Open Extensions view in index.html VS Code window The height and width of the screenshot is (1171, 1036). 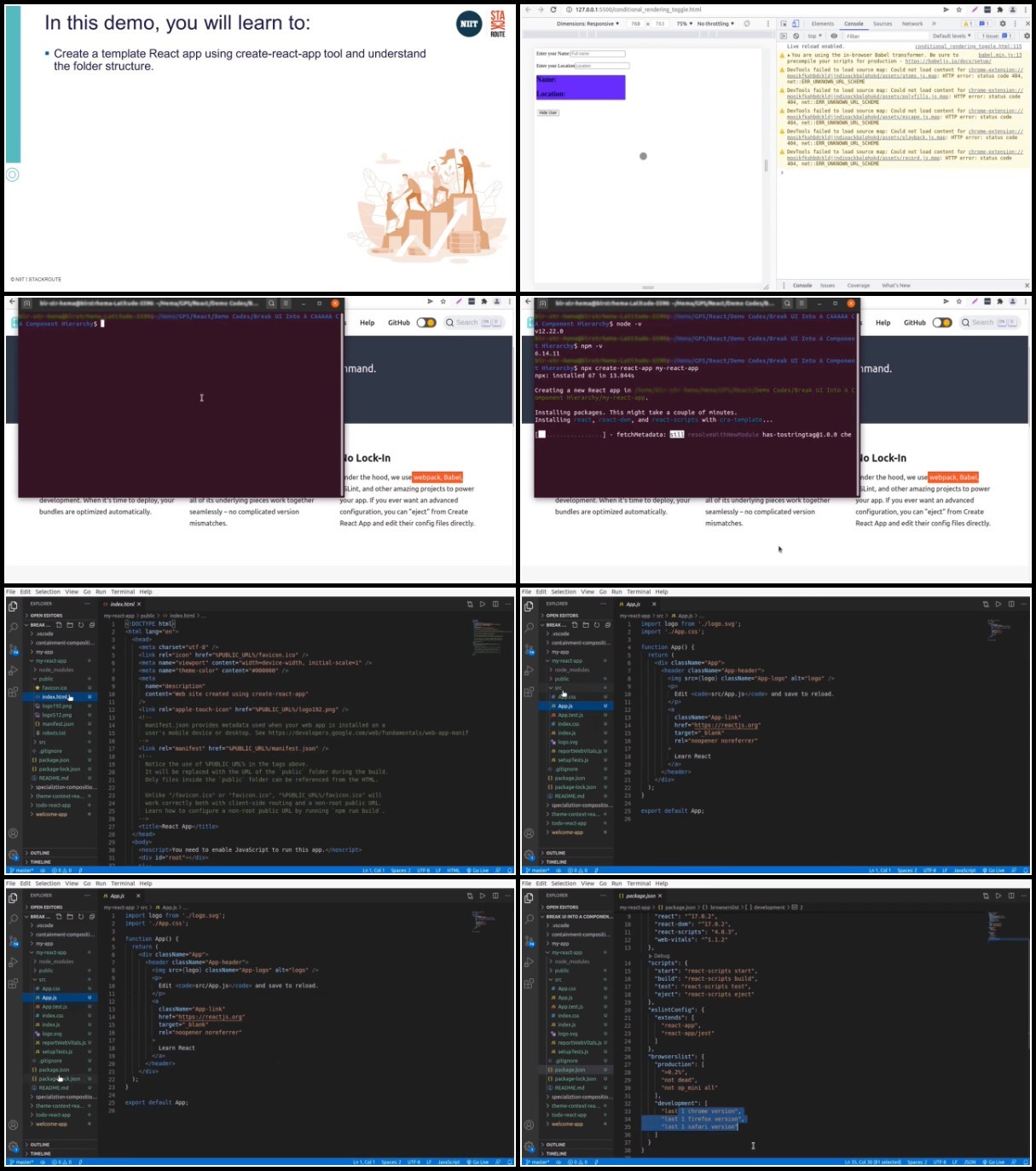click(13, 693)
